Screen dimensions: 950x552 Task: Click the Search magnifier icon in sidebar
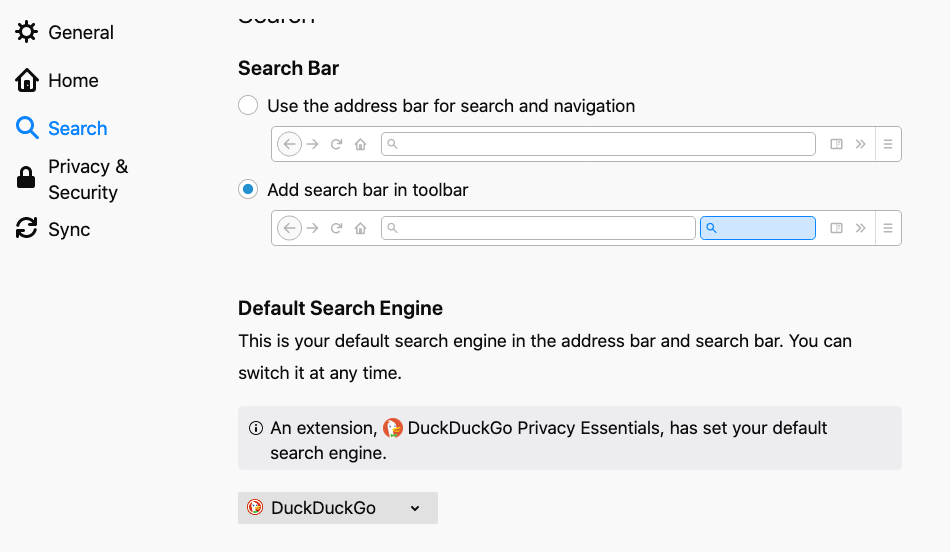click(x=26, y=128)
